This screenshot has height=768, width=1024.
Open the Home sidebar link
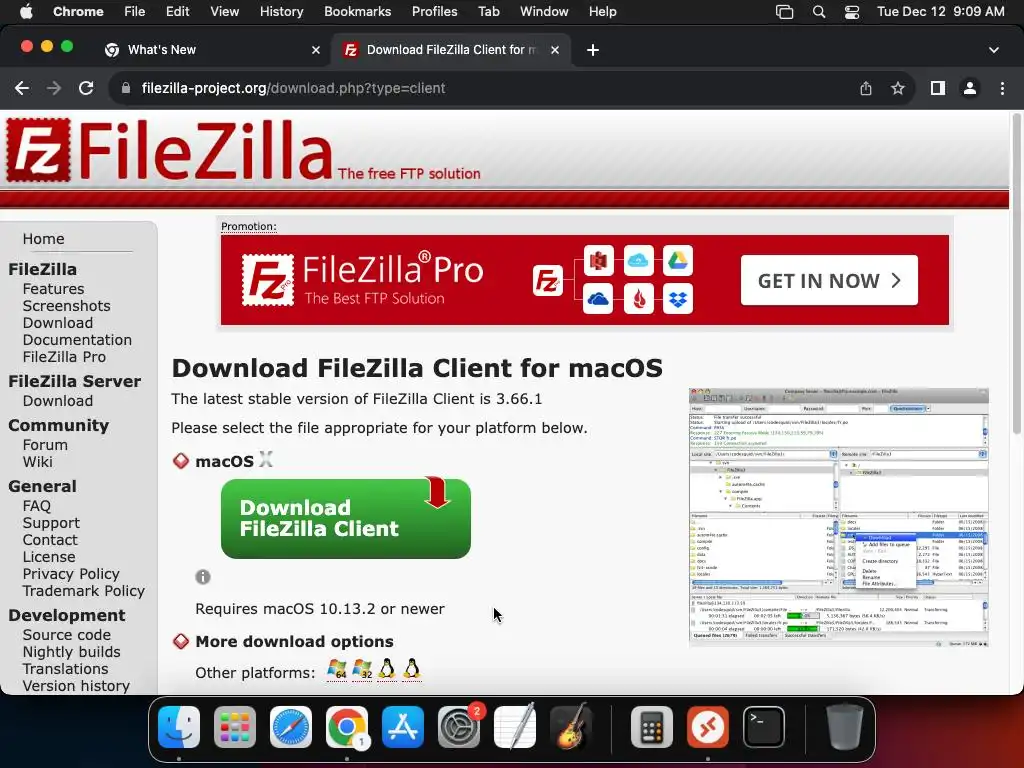[43, 239]
